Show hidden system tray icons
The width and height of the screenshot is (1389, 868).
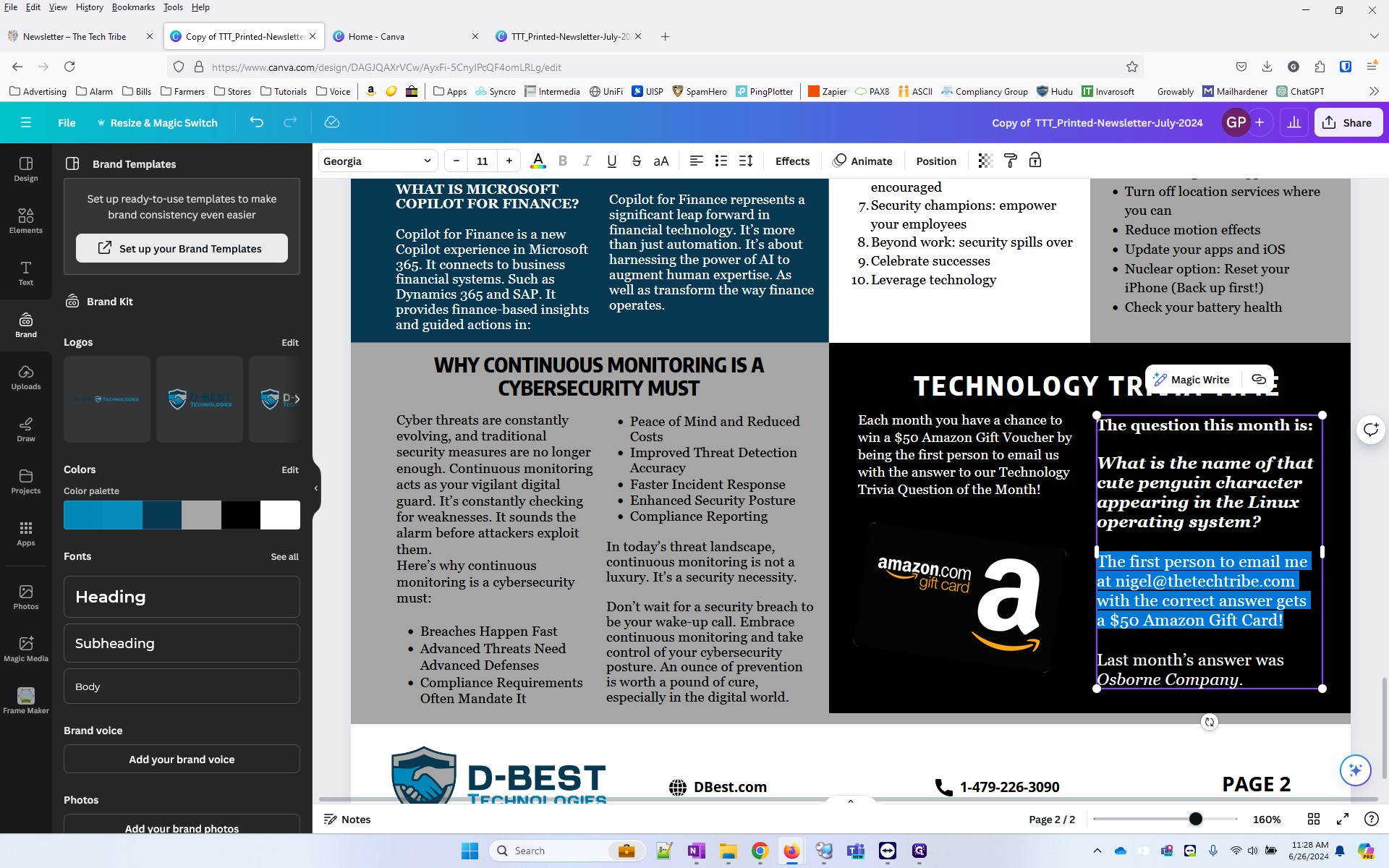click(x=1097, y=851)
